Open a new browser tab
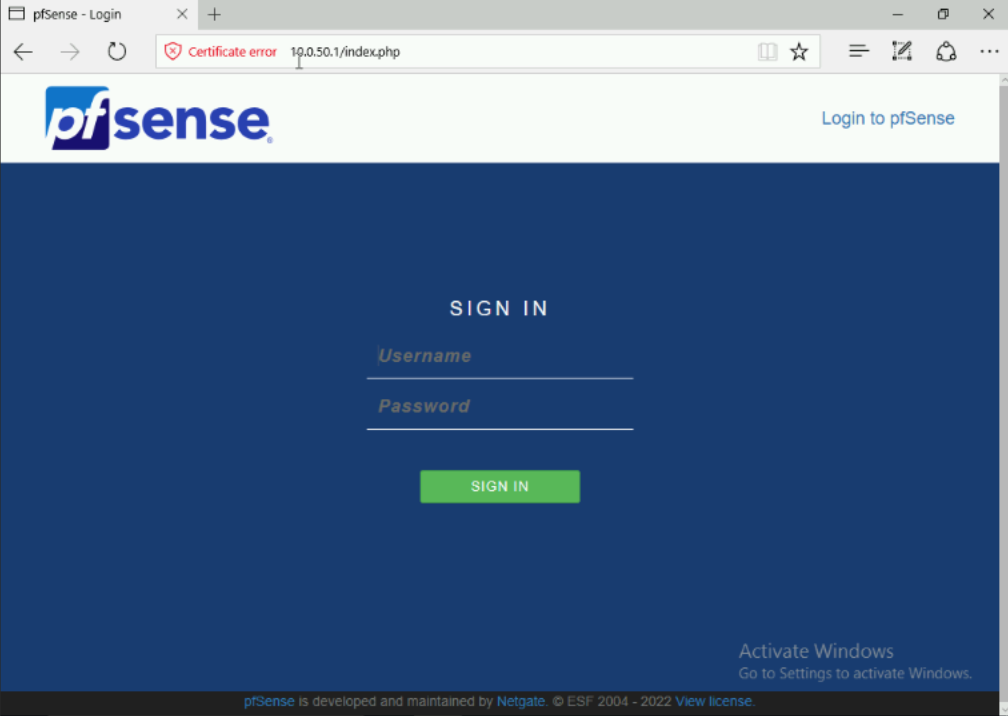 [215, 15]
